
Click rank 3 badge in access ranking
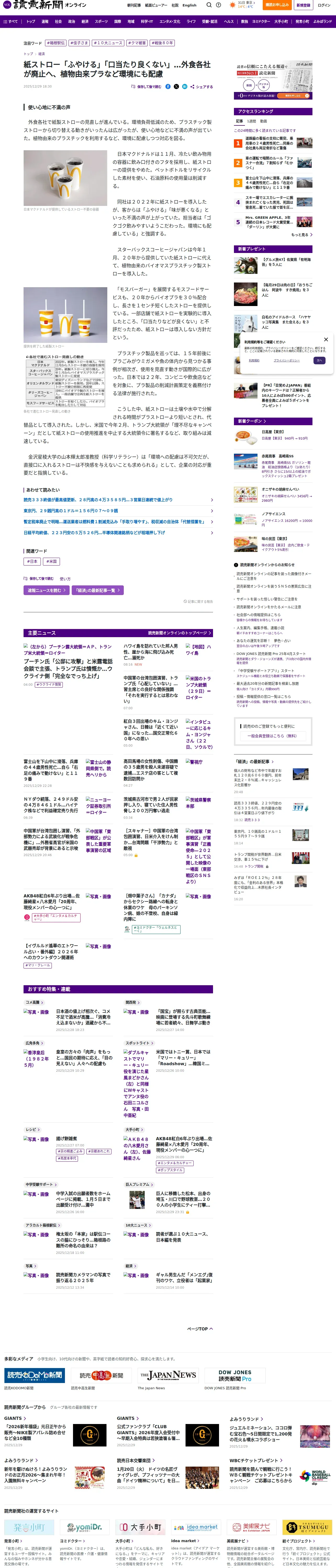(x=238, y=183)
